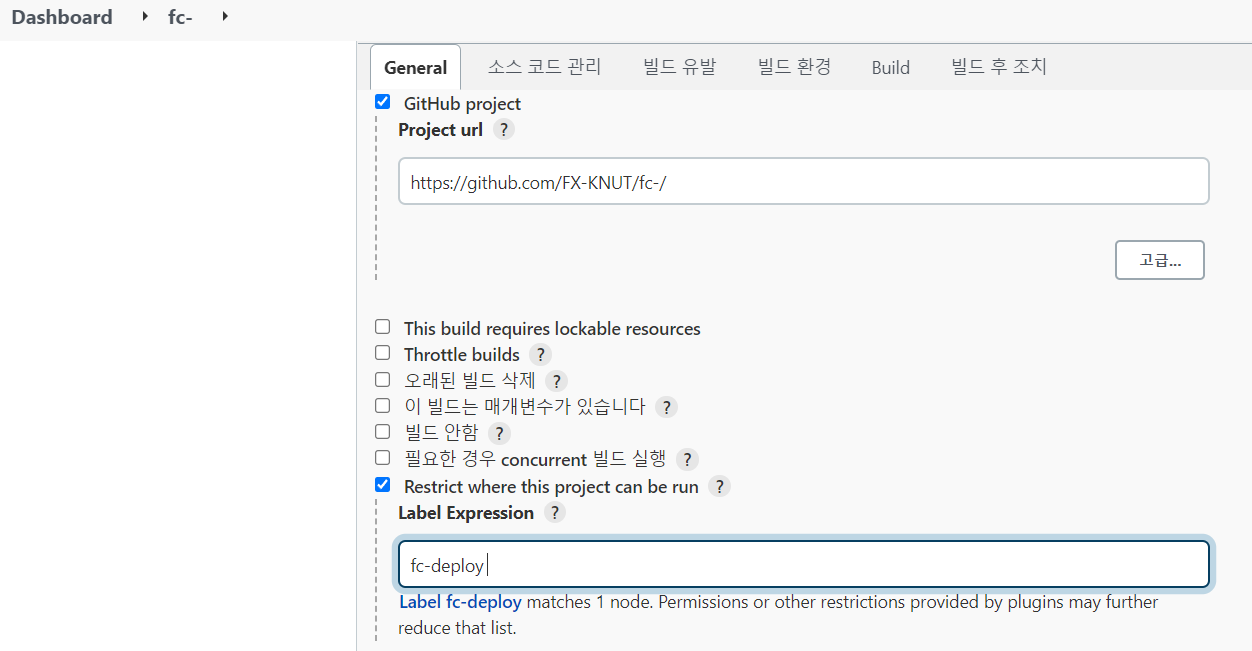Expand the arrow after fc- breadcrumb
The width and height of the screenshot is (1252, 651).
click(x=224, y=17)
